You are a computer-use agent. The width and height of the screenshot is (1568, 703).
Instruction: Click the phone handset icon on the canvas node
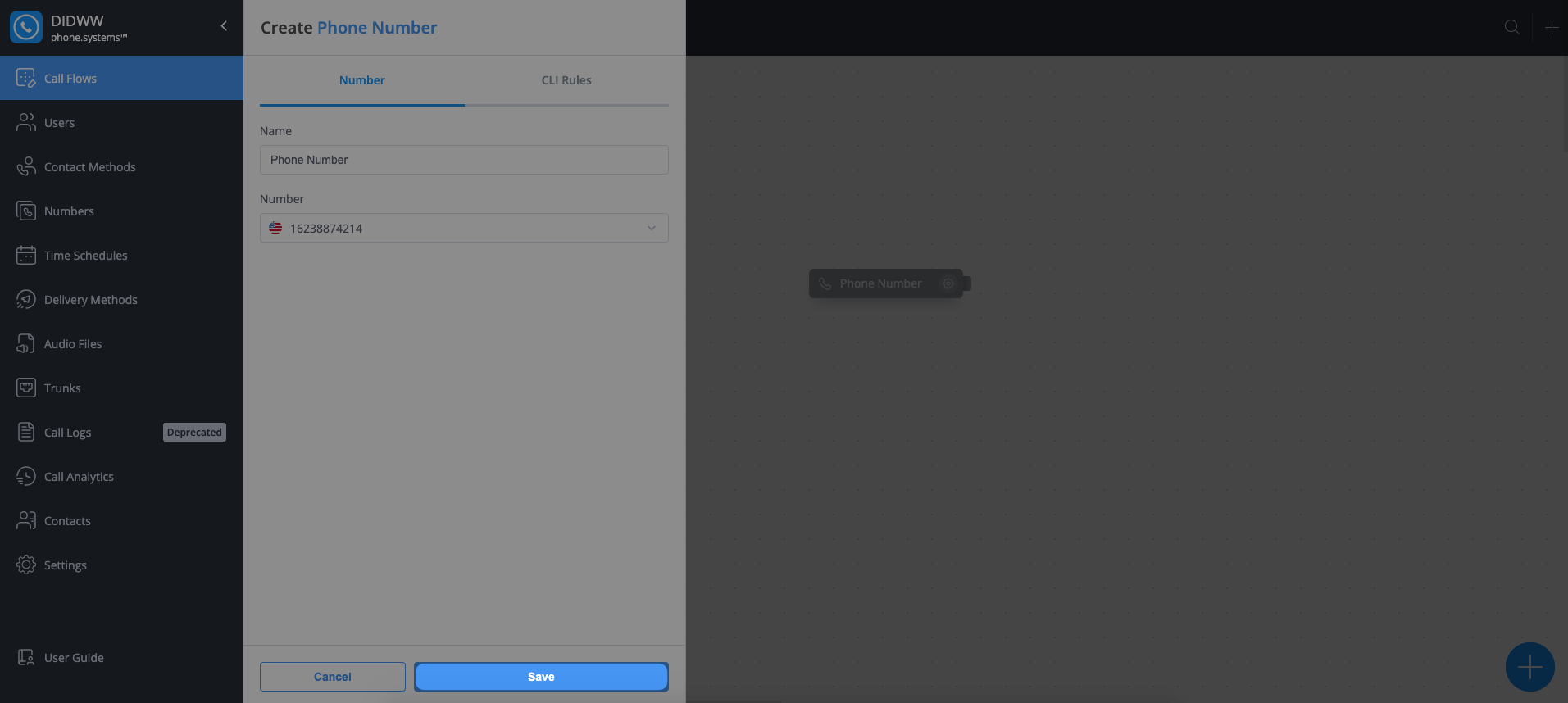point(825,283)
